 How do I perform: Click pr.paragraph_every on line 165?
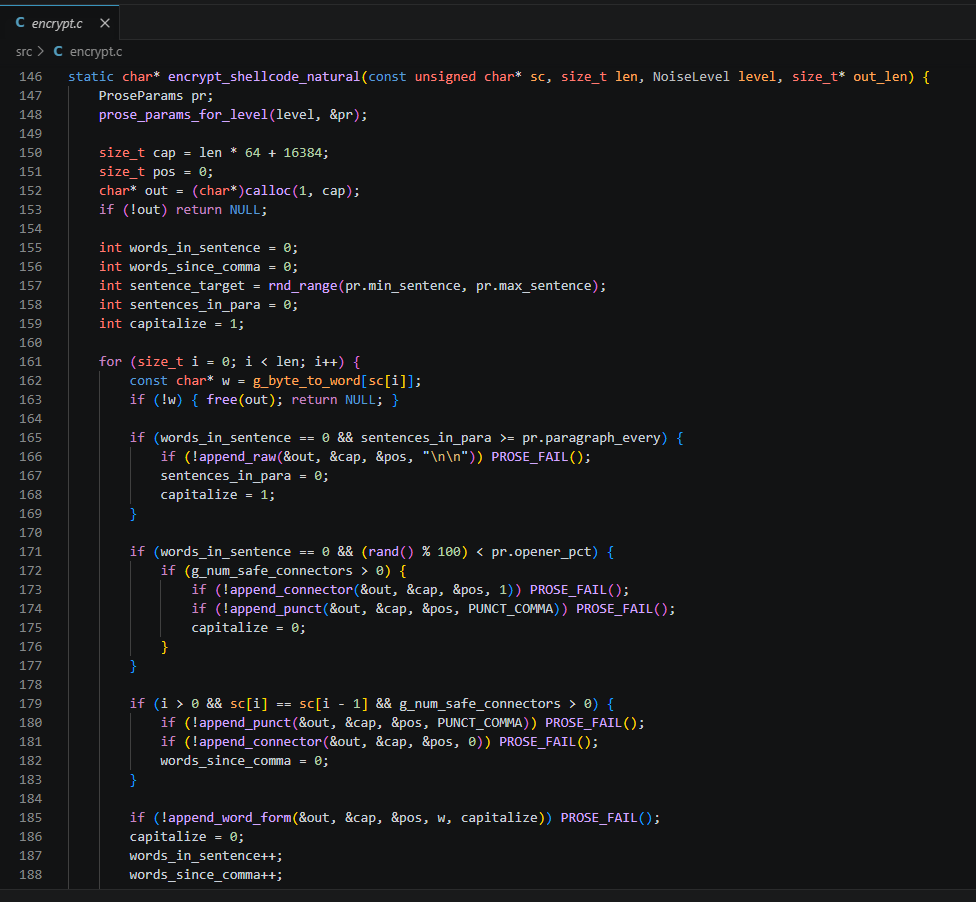[x=591, y=438]
